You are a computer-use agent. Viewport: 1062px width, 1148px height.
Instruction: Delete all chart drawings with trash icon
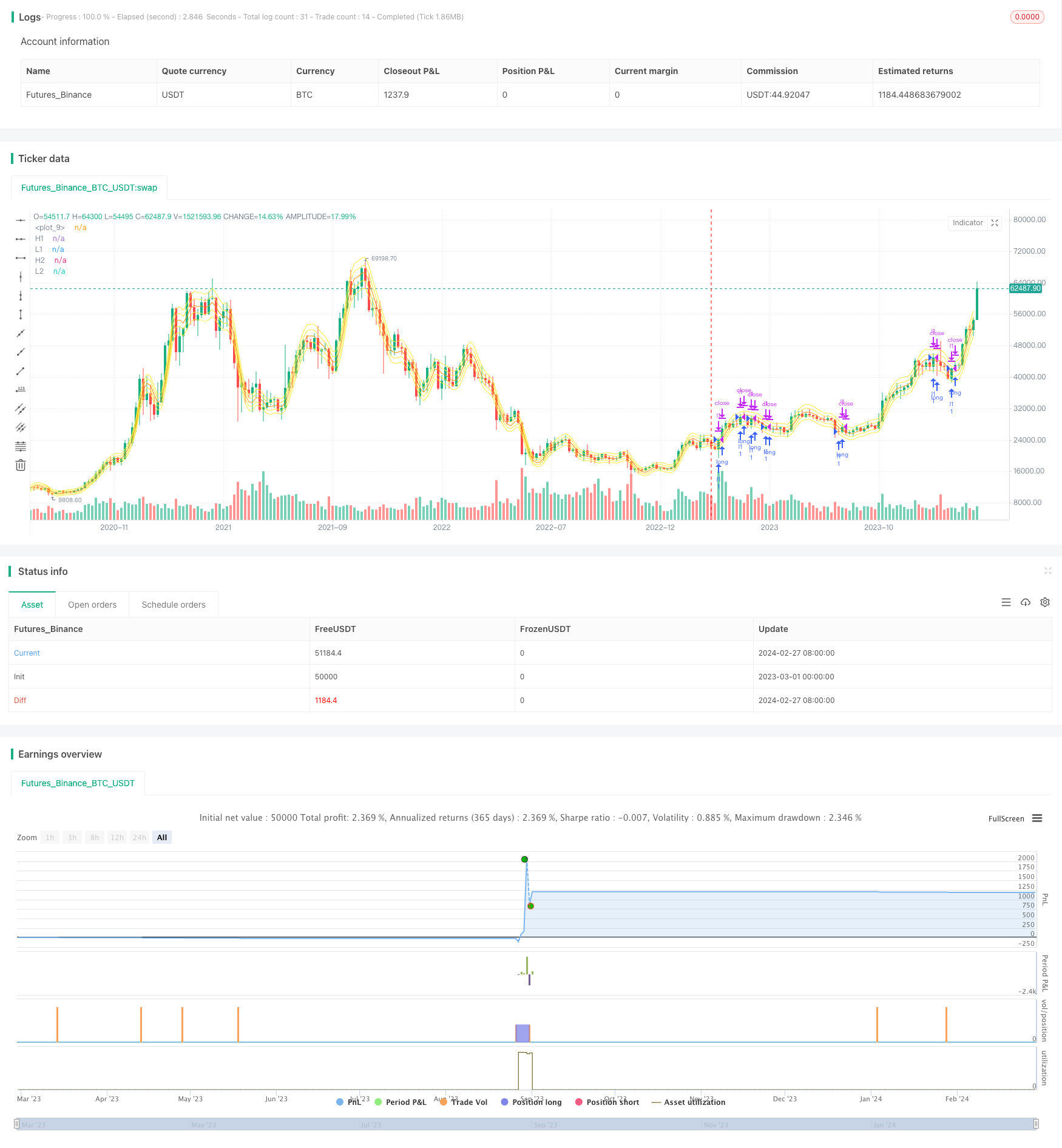(21, 465)
